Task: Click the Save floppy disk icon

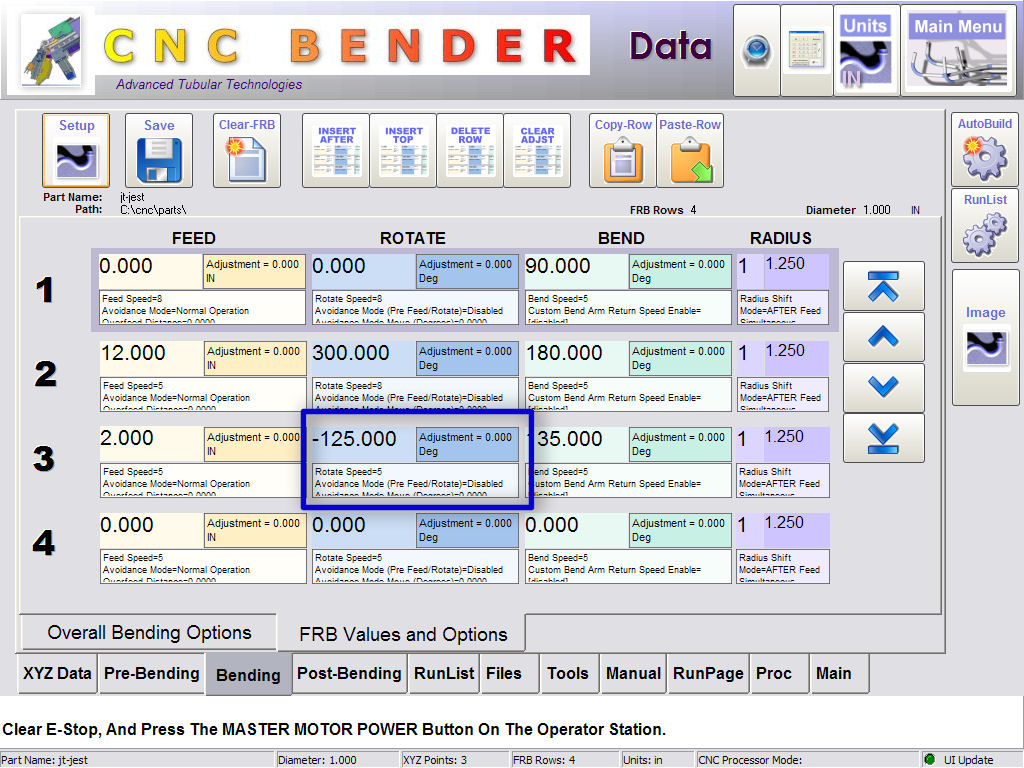Action: click(x=159, y=151)
